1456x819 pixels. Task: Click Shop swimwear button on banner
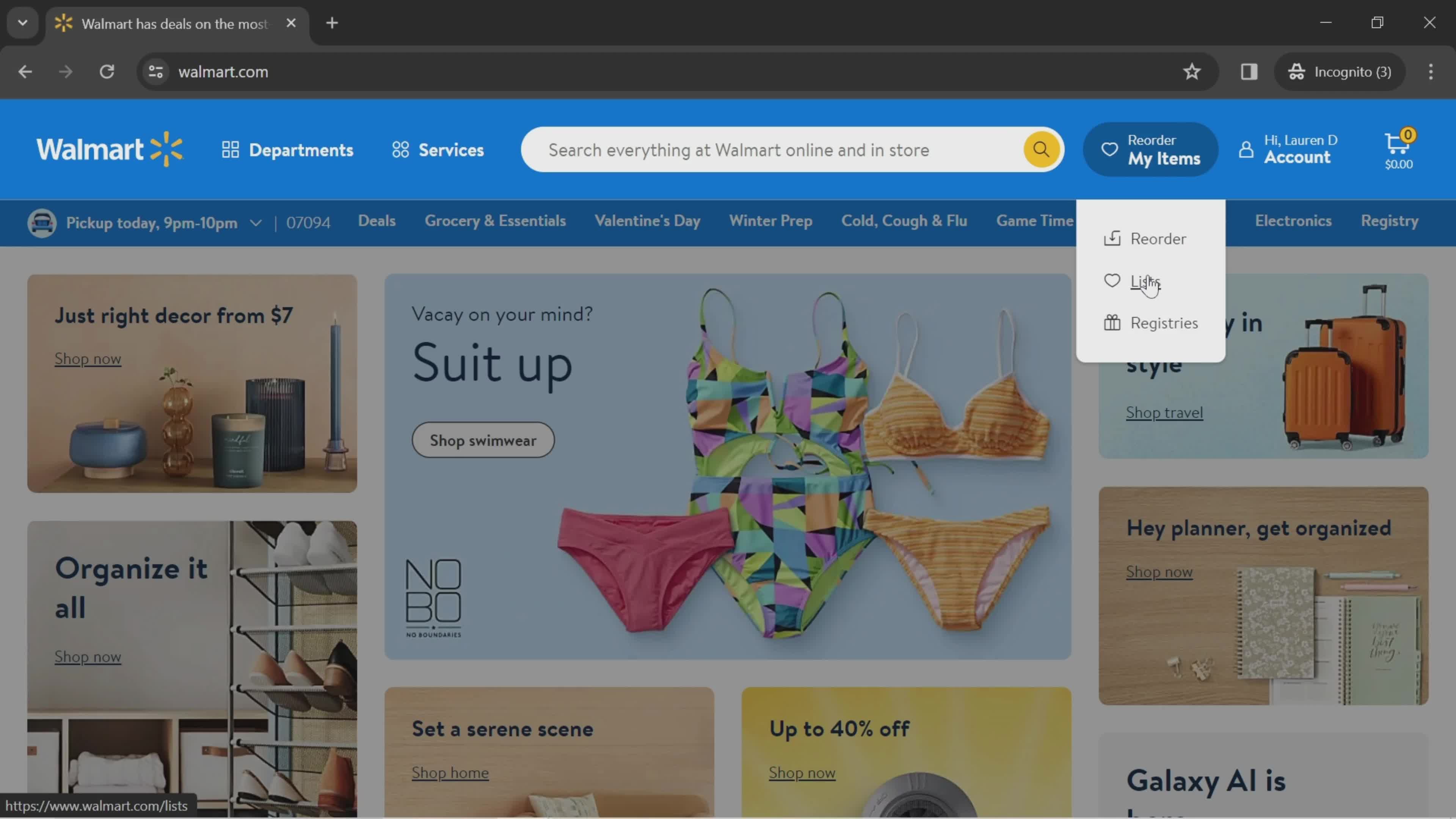pos(483,439)
